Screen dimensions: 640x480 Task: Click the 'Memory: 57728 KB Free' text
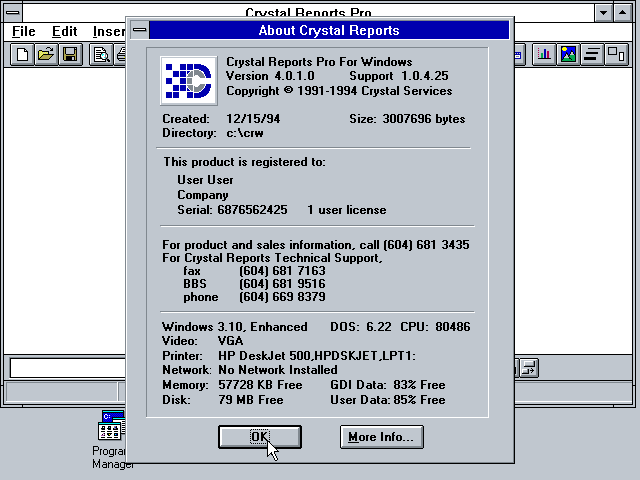click(x=232, y=385)
